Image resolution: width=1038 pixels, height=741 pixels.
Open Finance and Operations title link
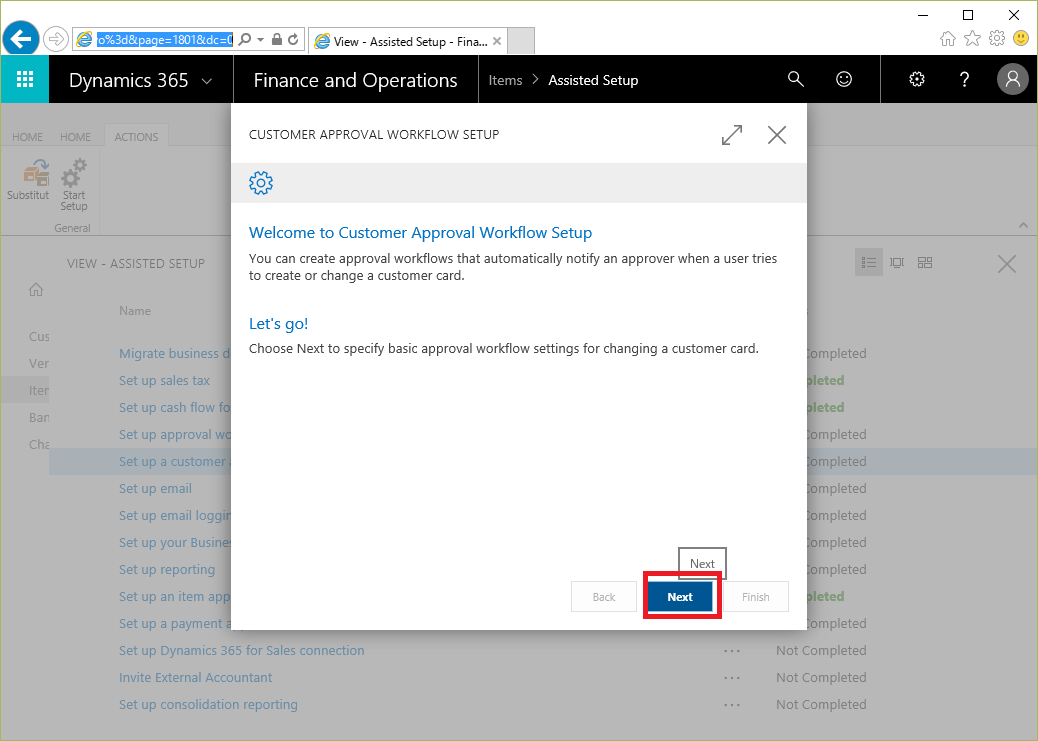(x=355, y=80)
